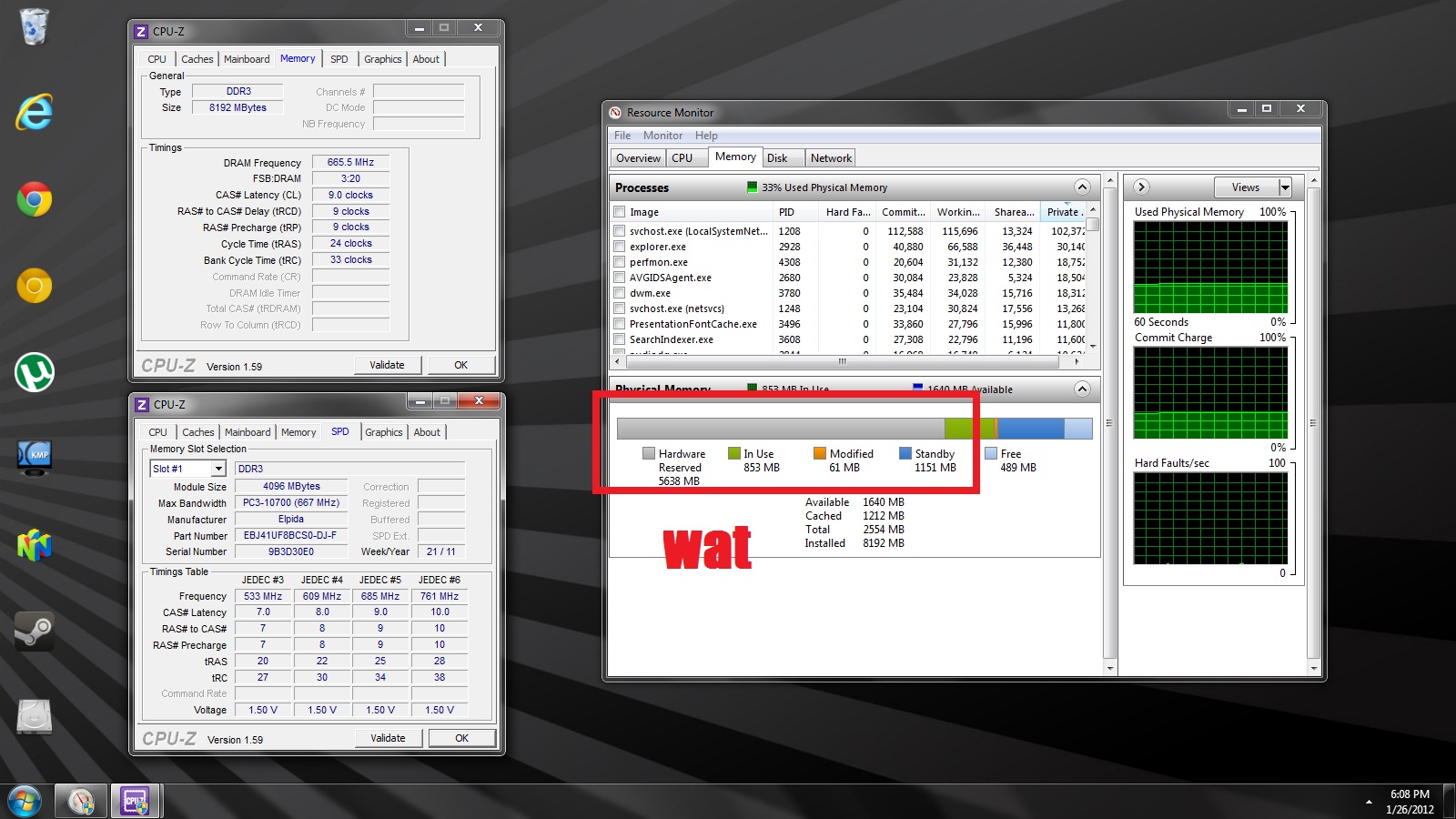Screen dimensions: 1456x819
Task: Open the Recycle Bin desktop icon
Action: click(34, 26)
